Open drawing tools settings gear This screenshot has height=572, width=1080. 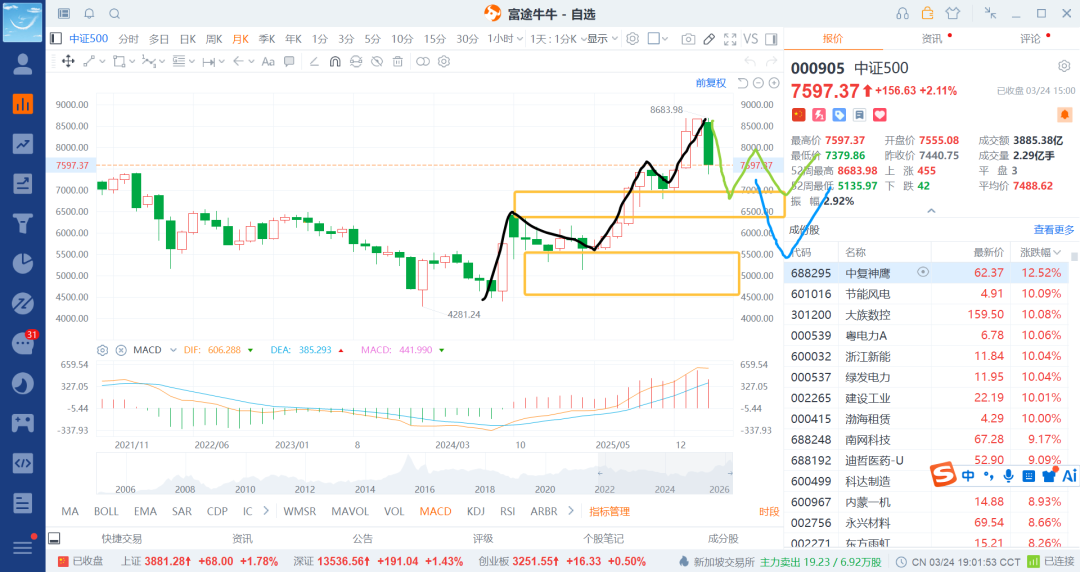(x=444, y=61)
